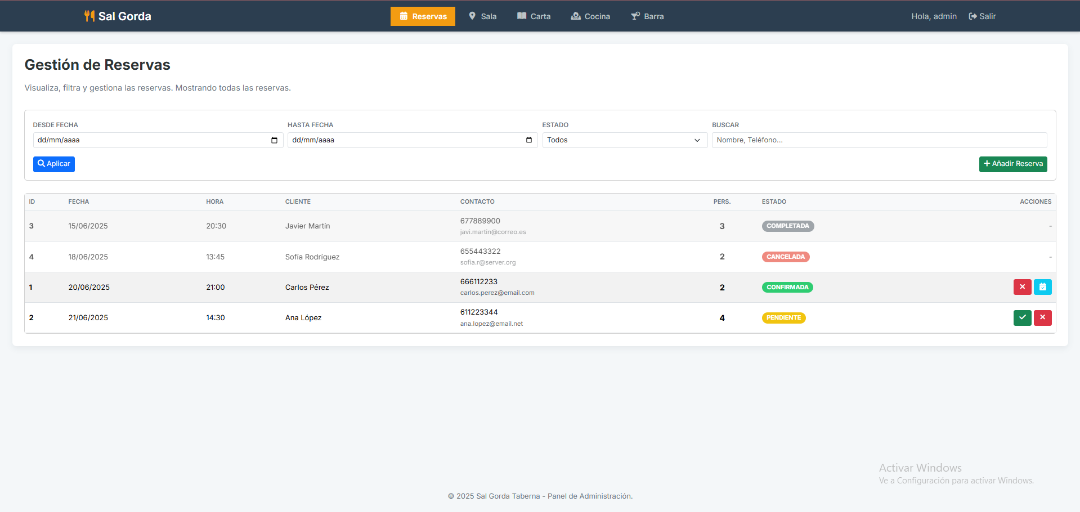Switch to the Cocina section
Screen dimensions: 1080x512
click(x=590, y=16)
